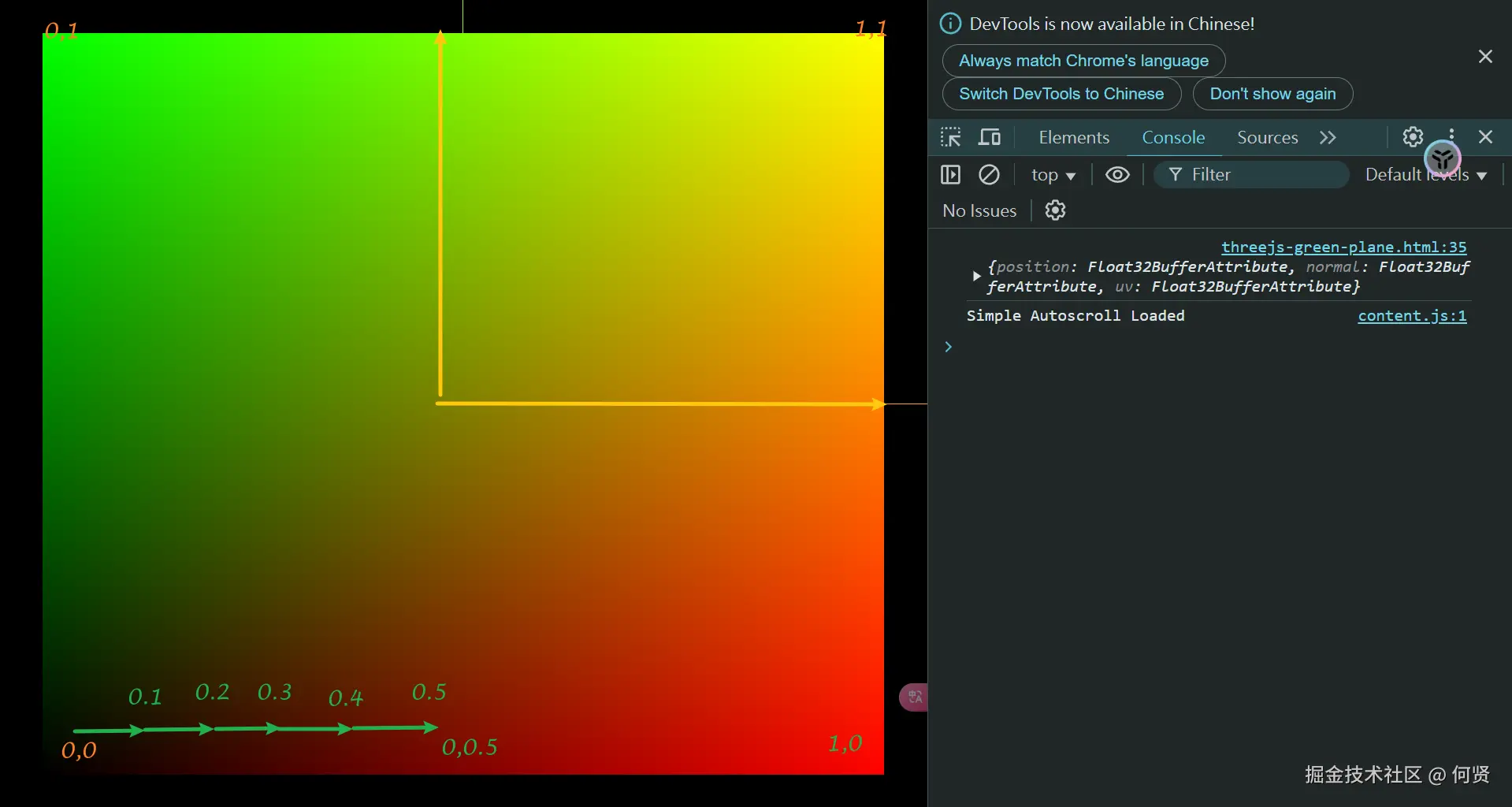
Task: Switch to the Sources tab
Action: pos(1267,137)
